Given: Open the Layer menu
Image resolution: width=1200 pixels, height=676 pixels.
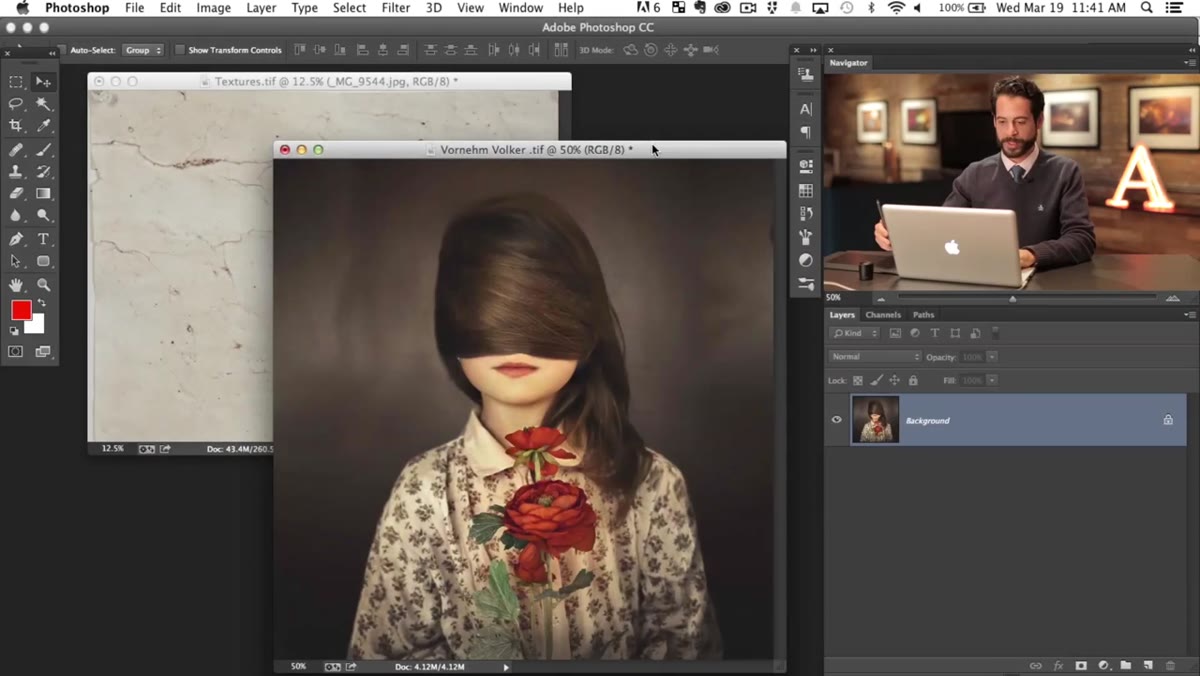Looking at the screenshot, I should [x=261, y=8].
